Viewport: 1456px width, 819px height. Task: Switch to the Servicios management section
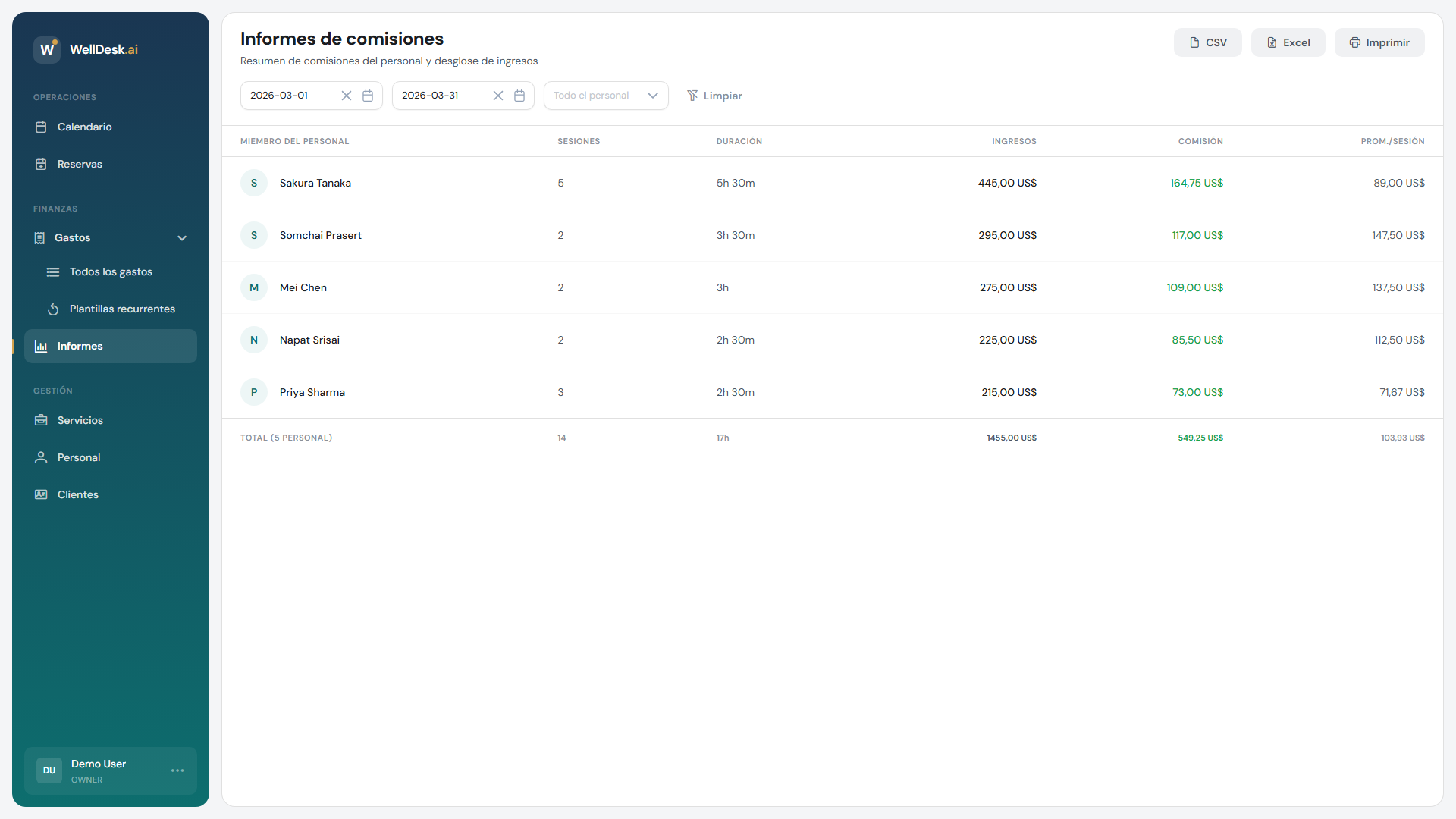(x=80, y=419)
